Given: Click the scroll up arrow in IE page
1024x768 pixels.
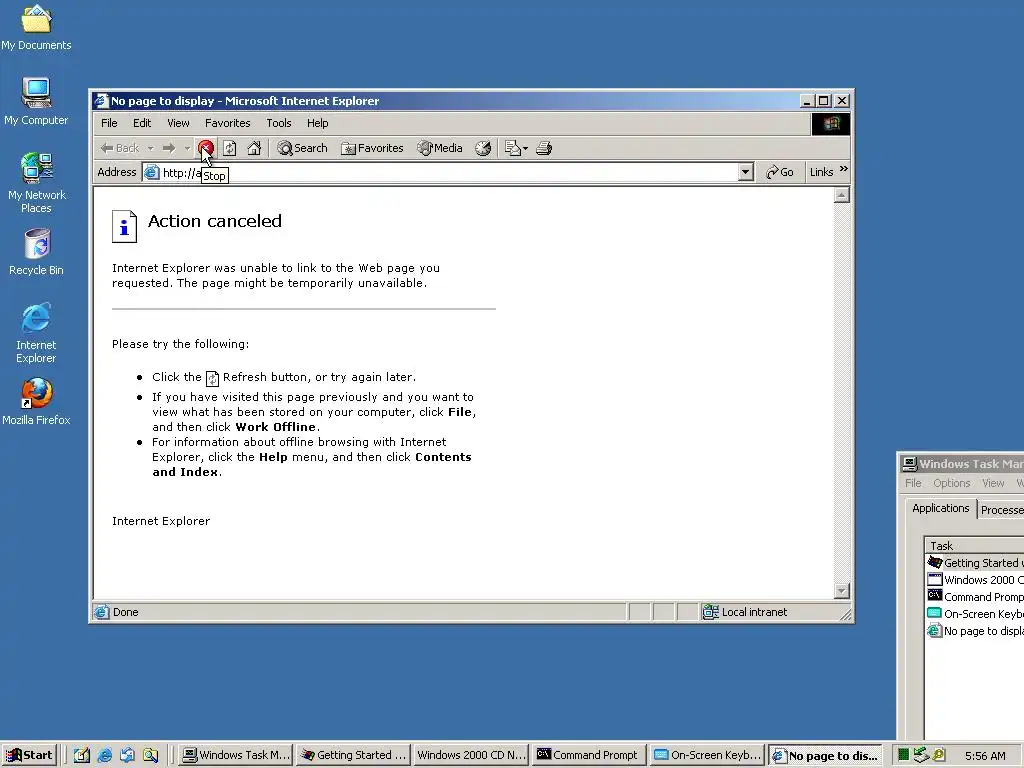Looking at the screenshot, I should 842,195.
